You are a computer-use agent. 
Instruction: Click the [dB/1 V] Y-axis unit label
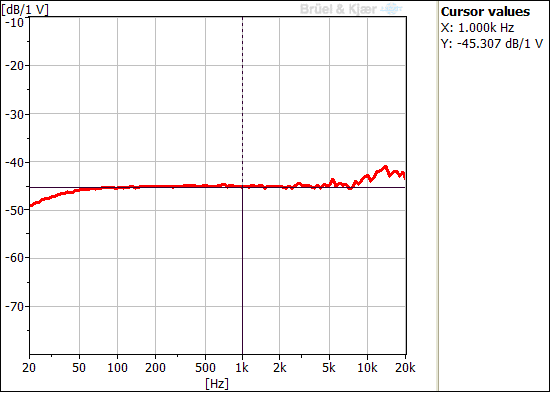pos(25,9)
